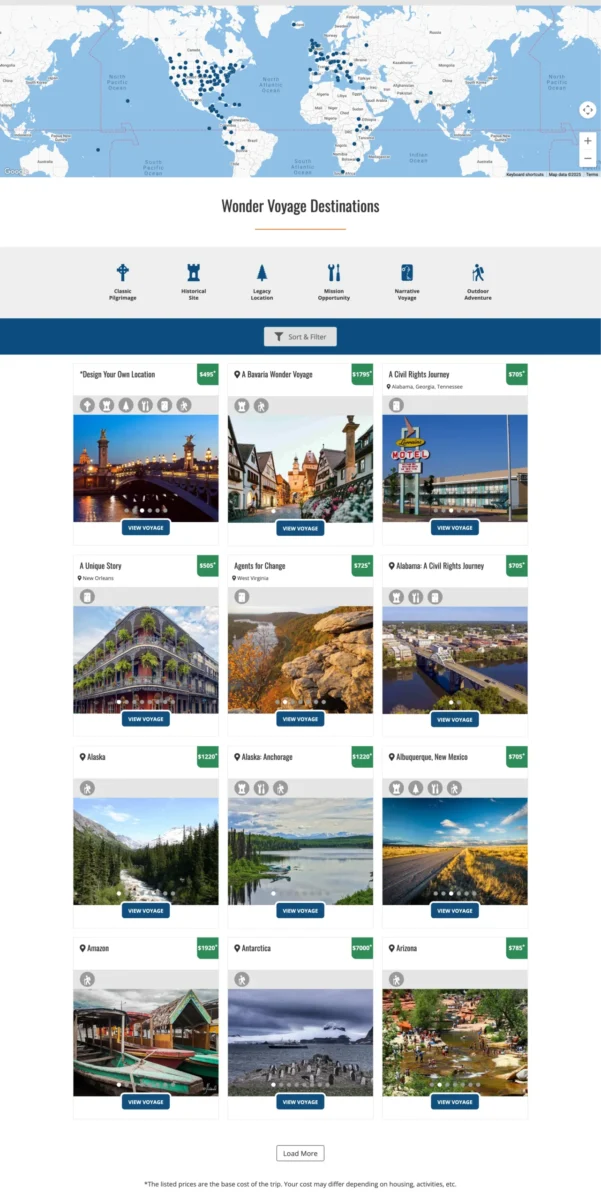Filter by the Historical Site castle icon
The width and height of the screenshot is (601, 1200).
coord(193,273)
